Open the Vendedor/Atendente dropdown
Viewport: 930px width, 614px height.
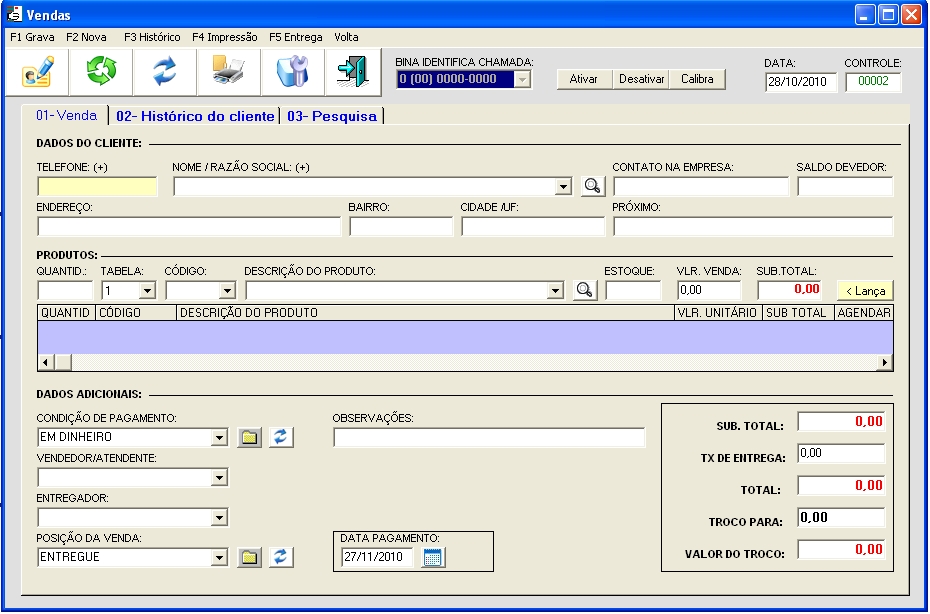point(219,478)
